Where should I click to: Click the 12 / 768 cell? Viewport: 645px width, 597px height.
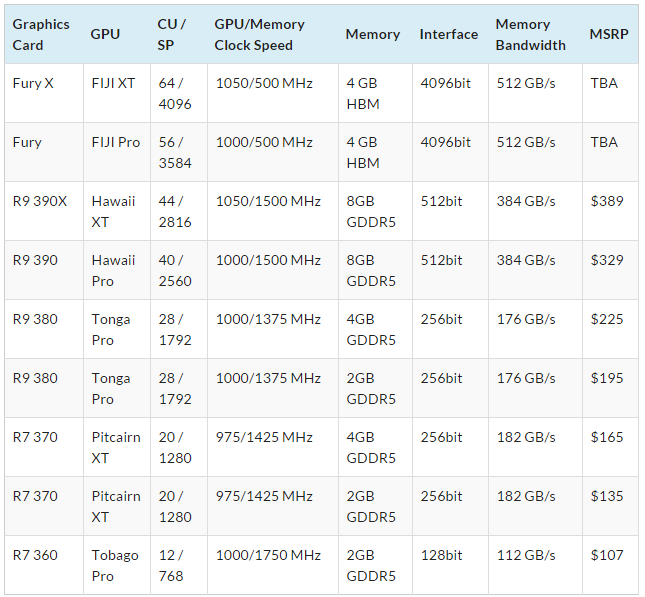click(179, 565)
